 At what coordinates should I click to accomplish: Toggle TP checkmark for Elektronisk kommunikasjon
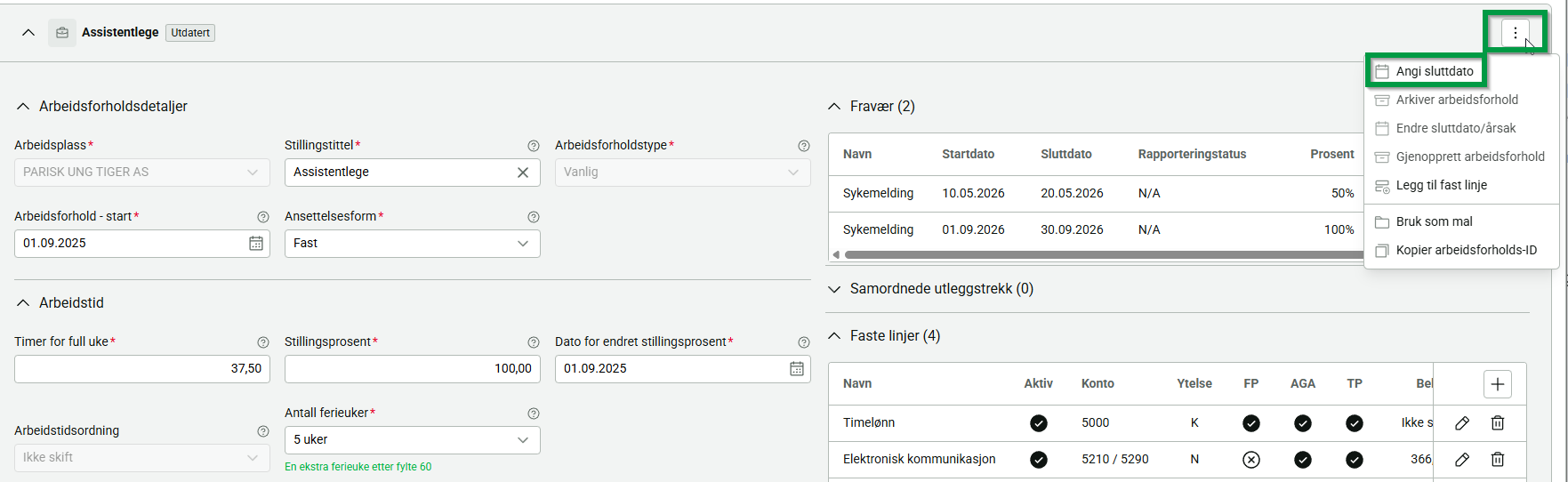1355,460
